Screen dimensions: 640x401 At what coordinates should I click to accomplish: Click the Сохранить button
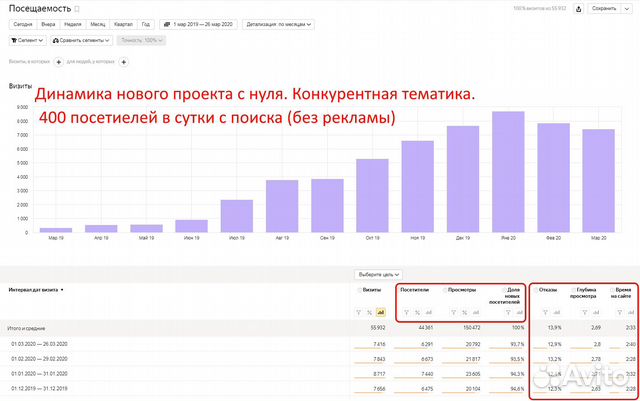tap(604, 9)
